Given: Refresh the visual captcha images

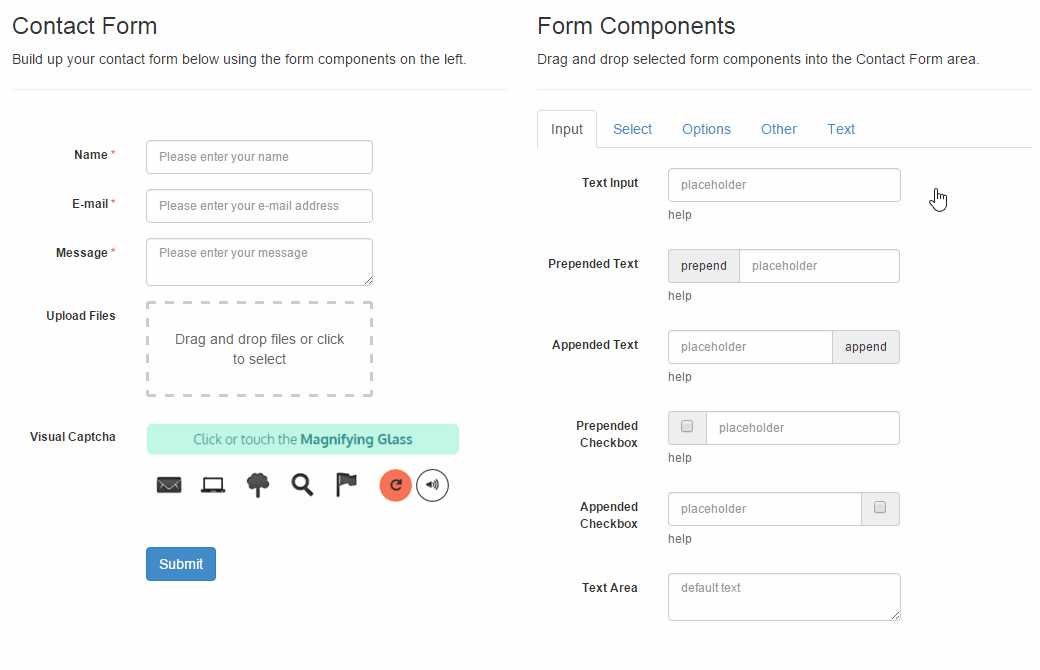Looking at the screenshot, I should 395,485.
